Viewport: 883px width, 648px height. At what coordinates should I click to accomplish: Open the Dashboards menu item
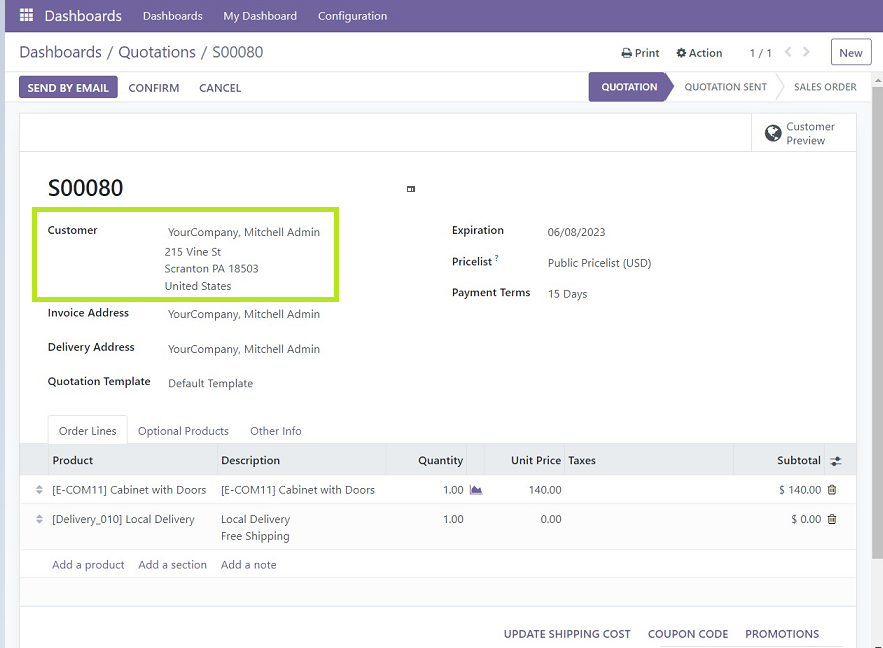point(172,16)
